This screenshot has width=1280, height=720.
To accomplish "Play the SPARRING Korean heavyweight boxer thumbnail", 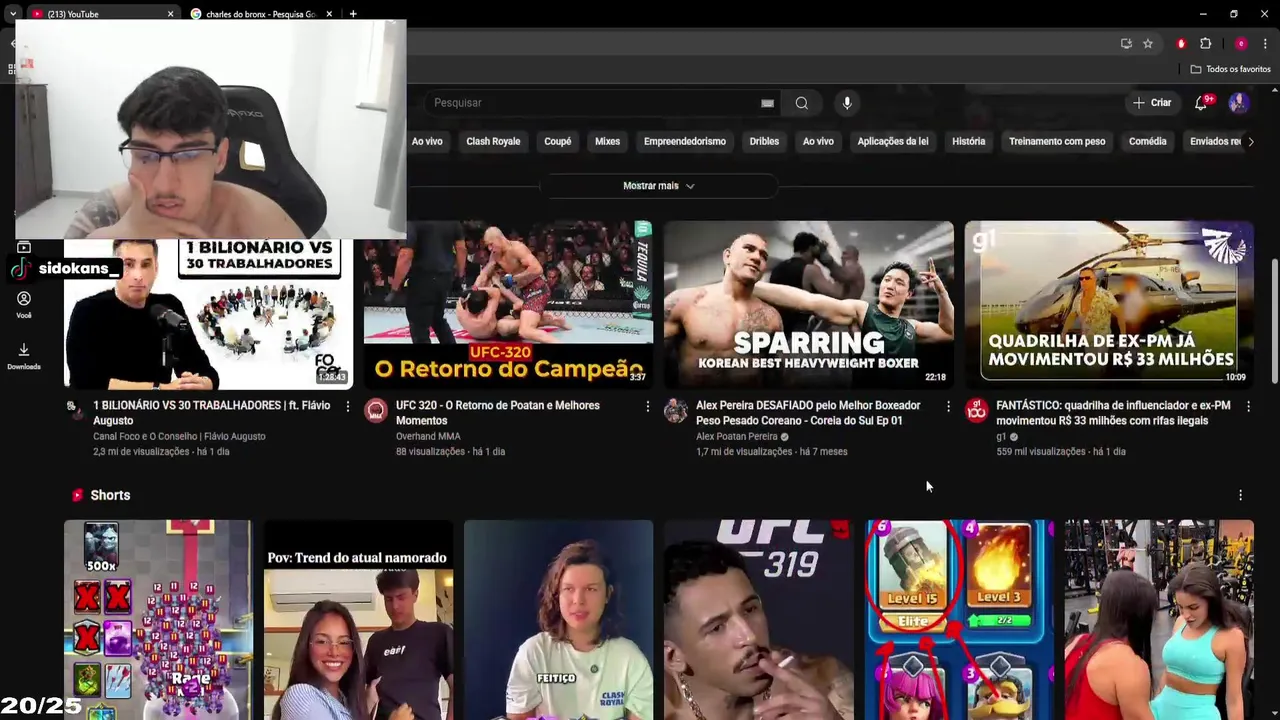I will pyautogui.click(x=809, y=305).
